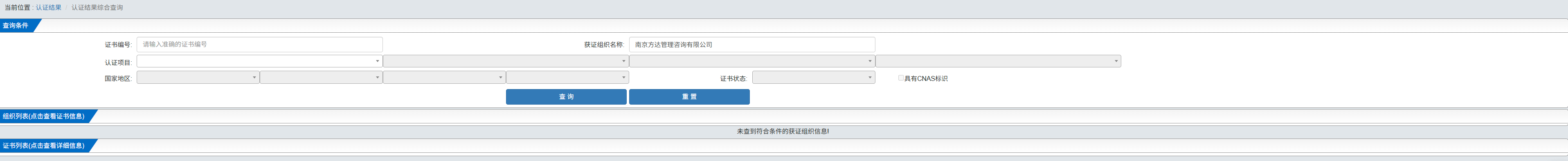This screenshot has height=161, width=1568.
Task: Open the second 国家地区 dropdown
Action: coord(321,77)
